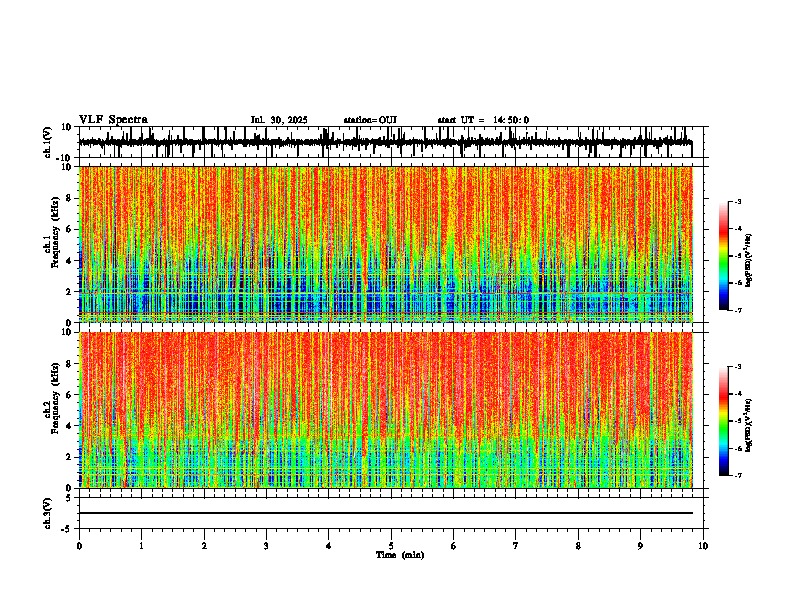Click time axis tick label "0"
Viewport: 792px width, 612px height.
click(x=79, y=546)
